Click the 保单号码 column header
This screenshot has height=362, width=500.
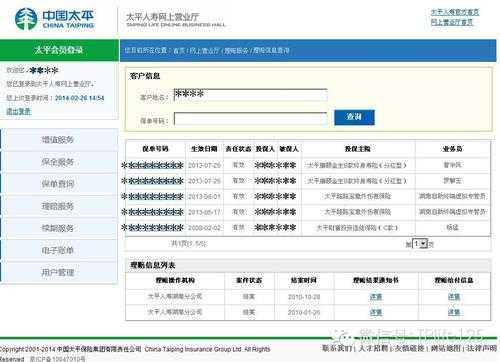point(155,149)
